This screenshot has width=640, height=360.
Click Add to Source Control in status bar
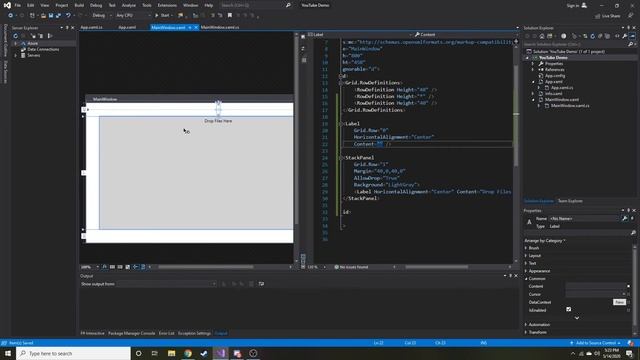point(596,343)
